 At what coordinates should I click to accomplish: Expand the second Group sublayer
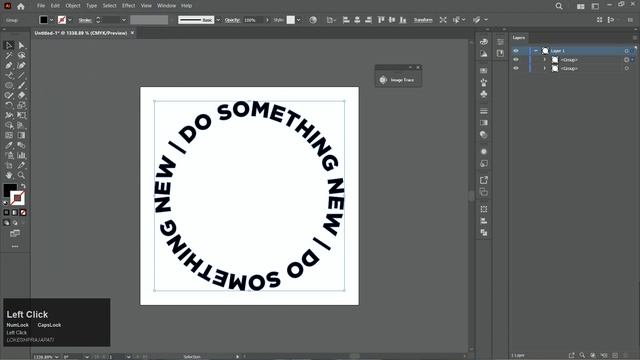tap(544, 69)
